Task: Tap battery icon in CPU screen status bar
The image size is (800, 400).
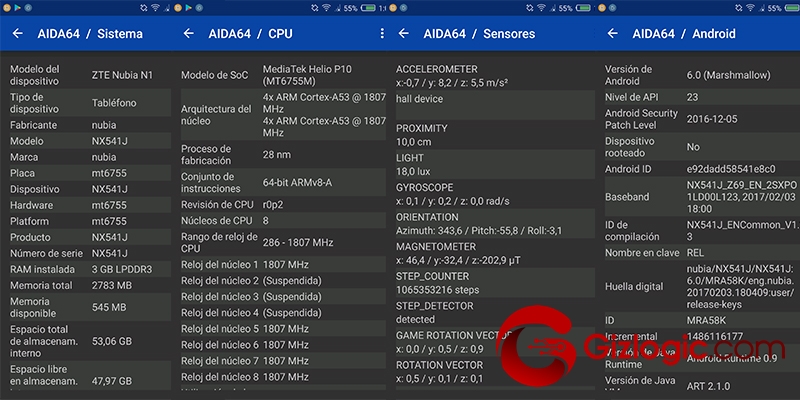Action: [x=368, y=8]
